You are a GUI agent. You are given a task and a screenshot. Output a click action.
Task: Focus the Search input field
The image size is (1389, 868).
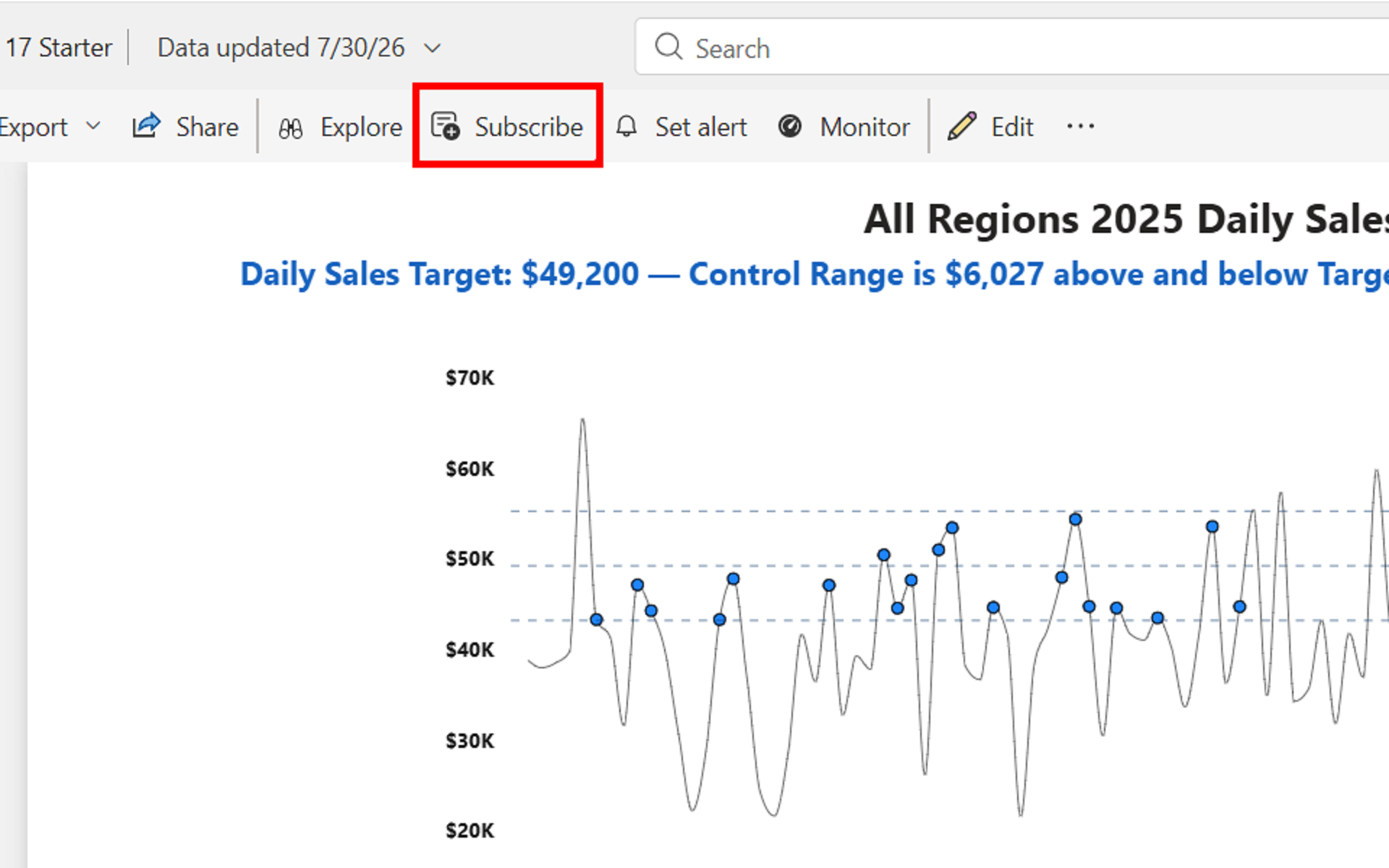pyautogui.click(x=1012, y=47)
